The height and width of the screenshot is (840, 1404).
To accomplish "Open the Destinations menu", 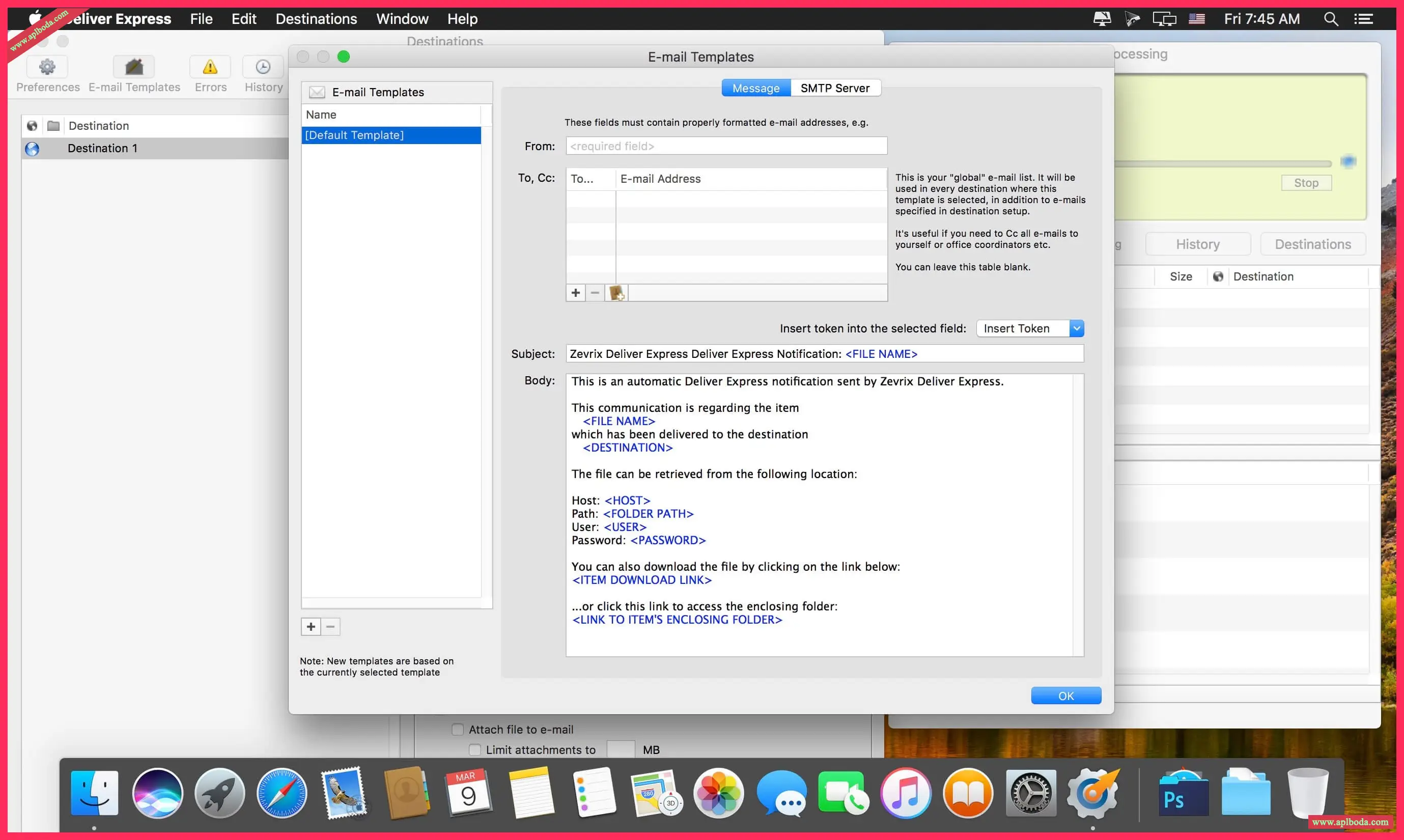I will 316,19.
